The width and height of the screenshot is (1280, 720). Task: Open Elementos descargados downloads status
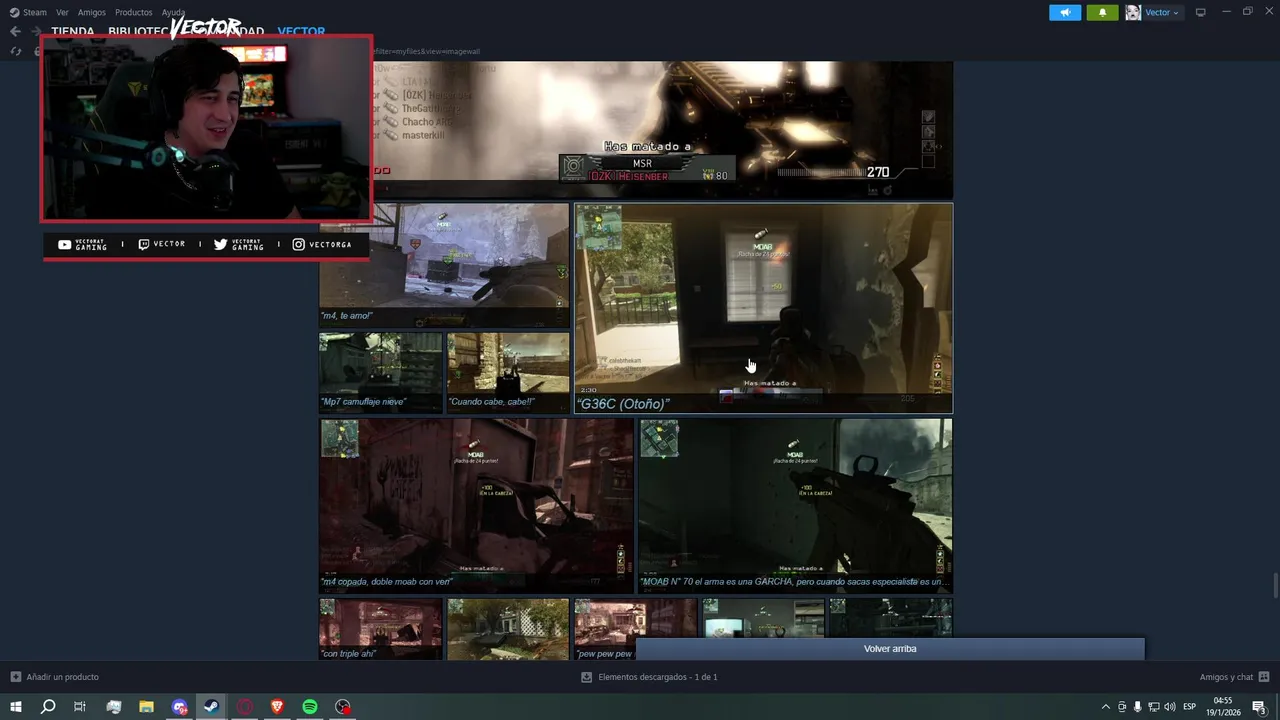pos(657,677)
